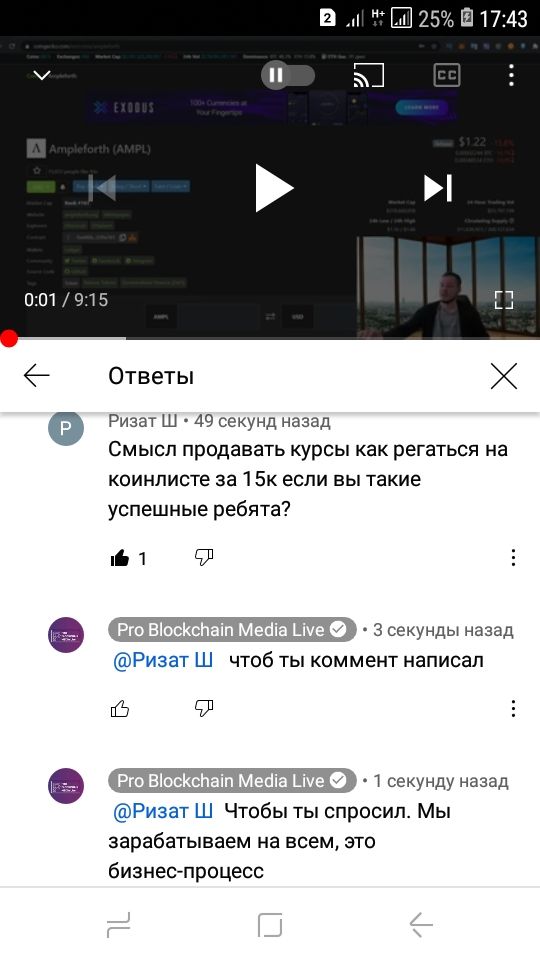540x960 pixels.
Task: Dislike the reply "чтоб ты коммент написал"
Action: click(x=204, y=708)
